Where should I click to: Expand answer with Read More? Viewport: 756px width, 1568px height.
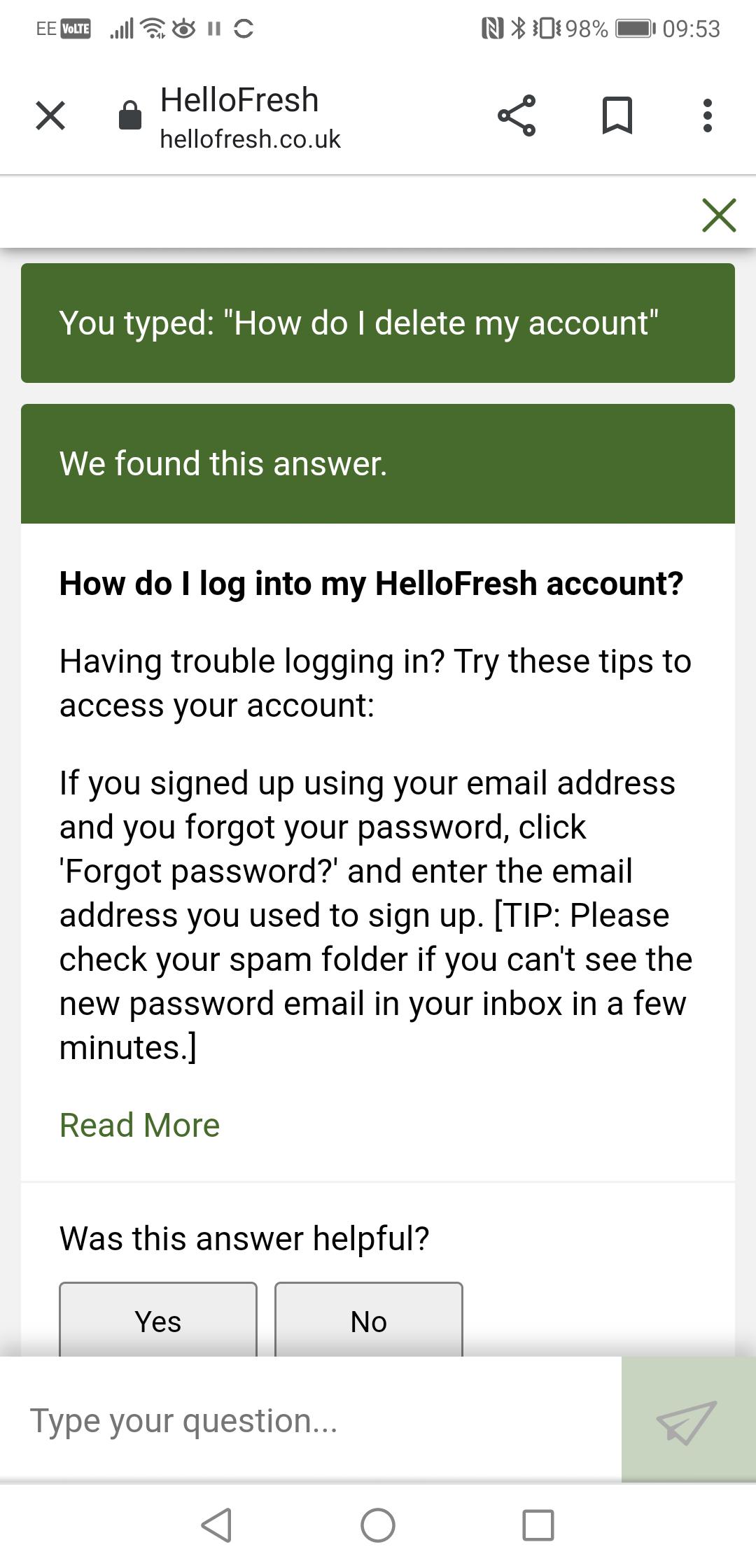coord(140,1125)
